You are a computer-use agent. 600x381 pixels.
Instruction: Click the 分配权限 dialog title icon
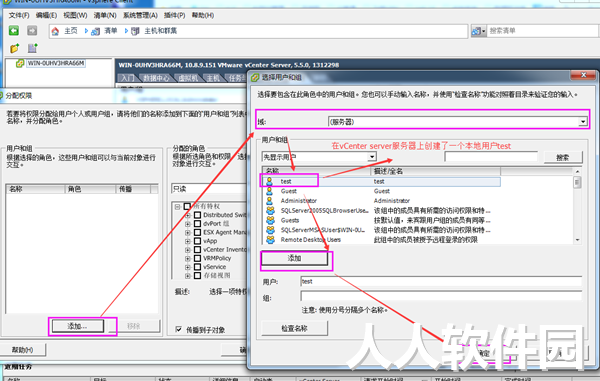tap(1, 96)
